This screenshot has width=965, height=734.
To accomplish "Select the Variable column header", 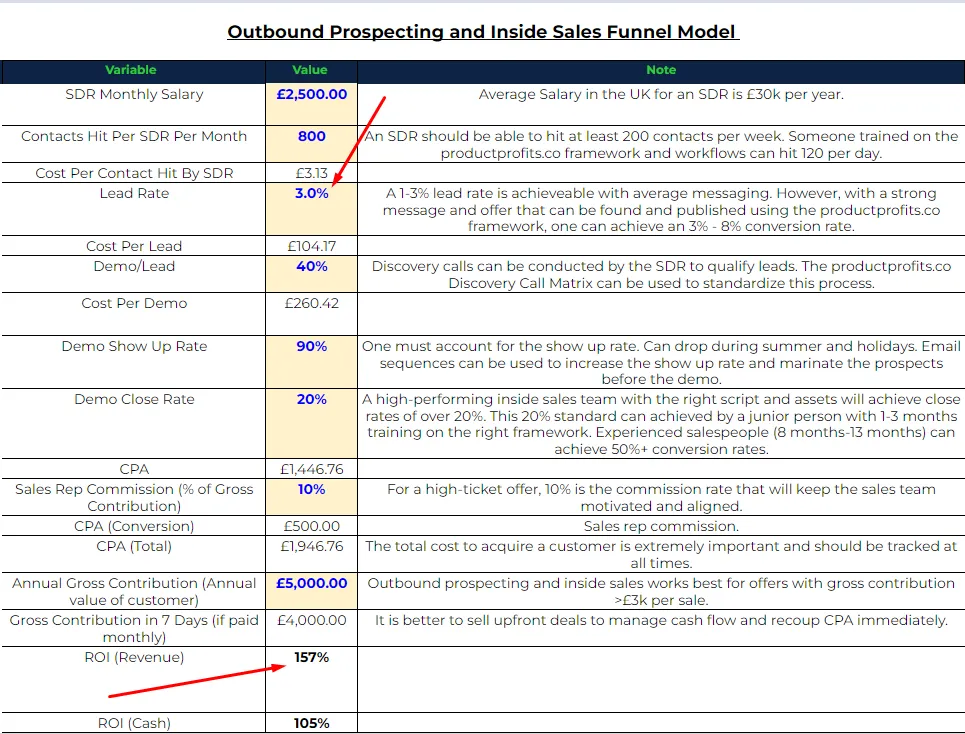I will [134, 71].
